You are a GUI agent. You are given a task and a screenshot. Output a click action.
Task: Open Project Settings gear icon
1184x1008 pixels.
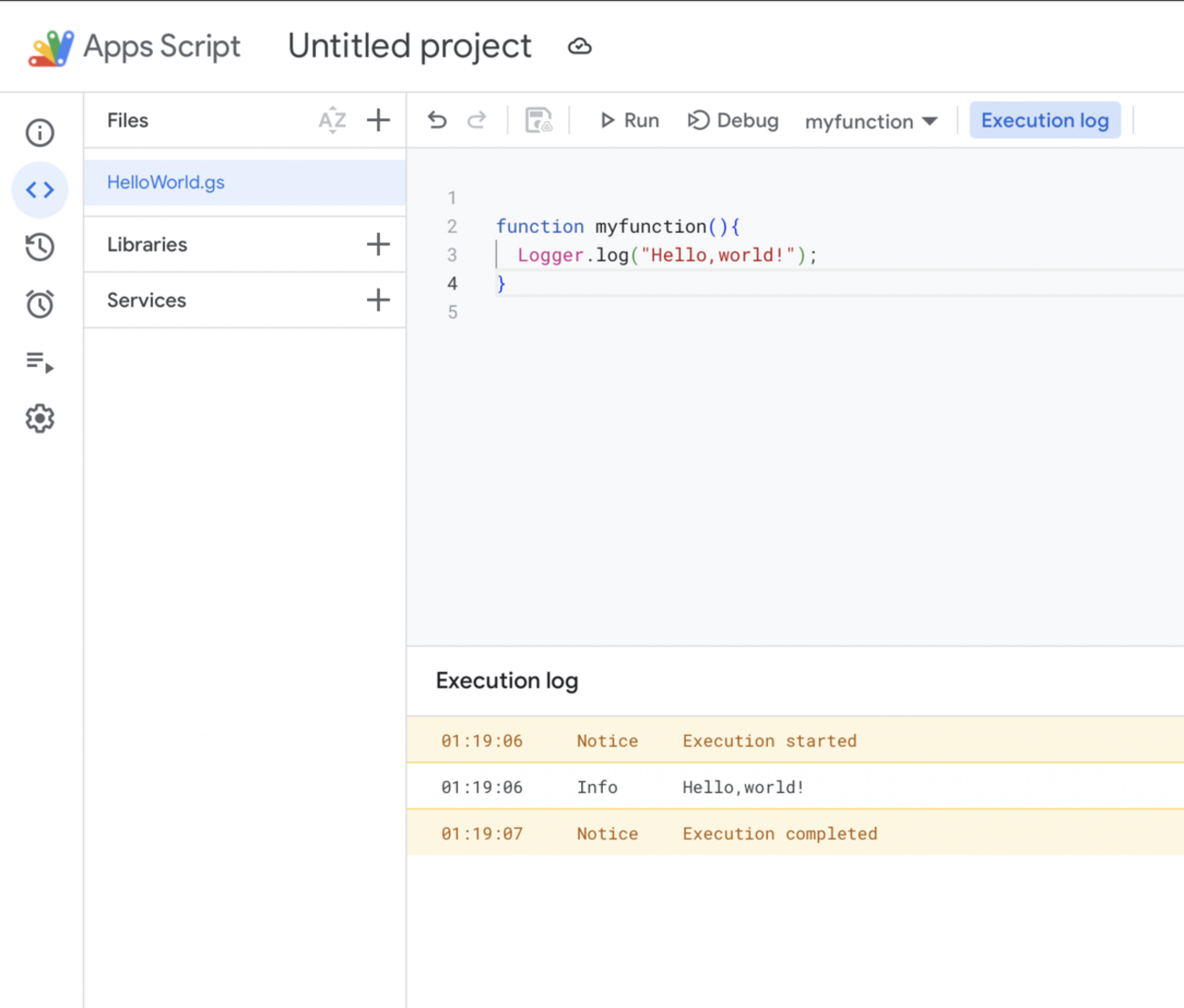[x=39, y=419]
